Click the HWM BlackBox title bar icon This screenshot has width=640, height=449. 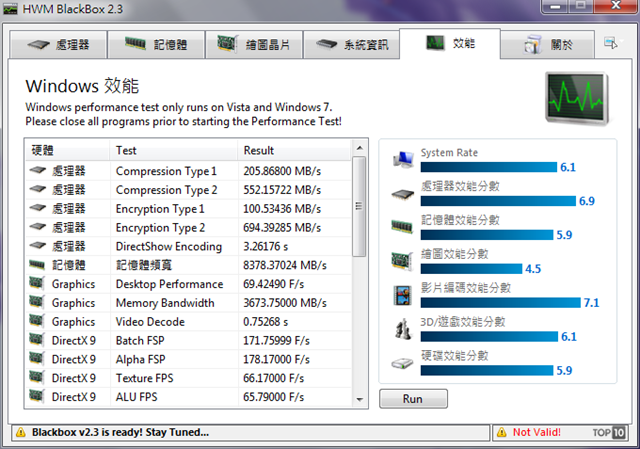click(x=10, y=9)
